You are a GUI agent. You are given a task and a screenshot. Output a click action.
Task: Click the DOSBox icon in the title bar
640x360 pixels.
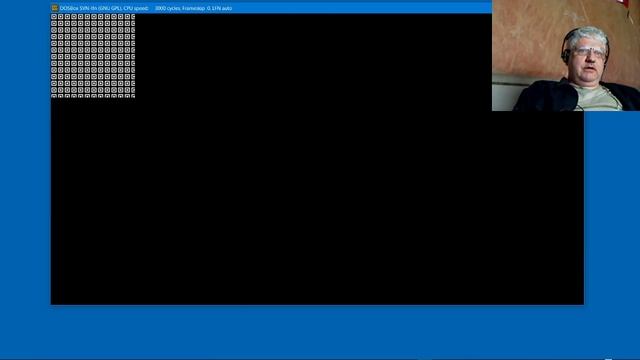pyautogui.click(x=55, y=8)
